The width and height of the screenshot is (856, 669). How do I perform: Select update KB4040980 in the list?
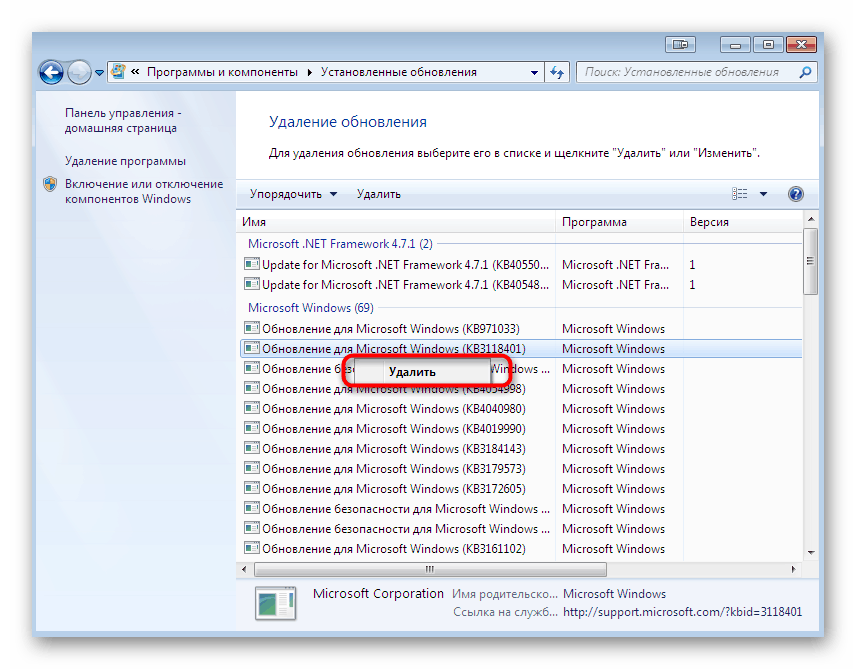521,408
